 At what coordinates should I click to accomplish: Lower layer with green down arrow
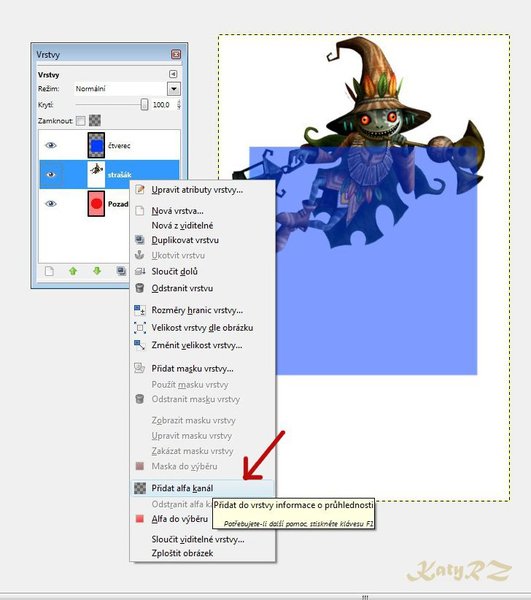coord(97,271)
